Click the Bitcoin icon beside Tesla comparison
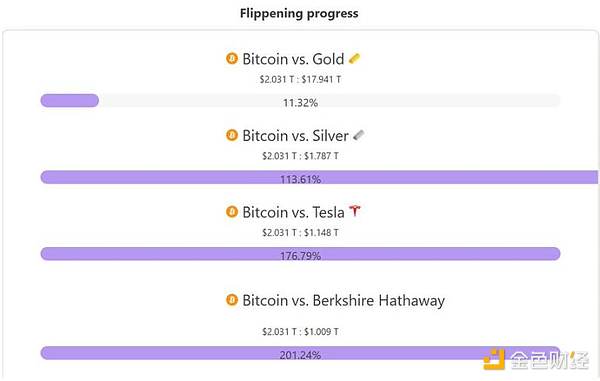This screenshot has width=600, height=381. 232,212
